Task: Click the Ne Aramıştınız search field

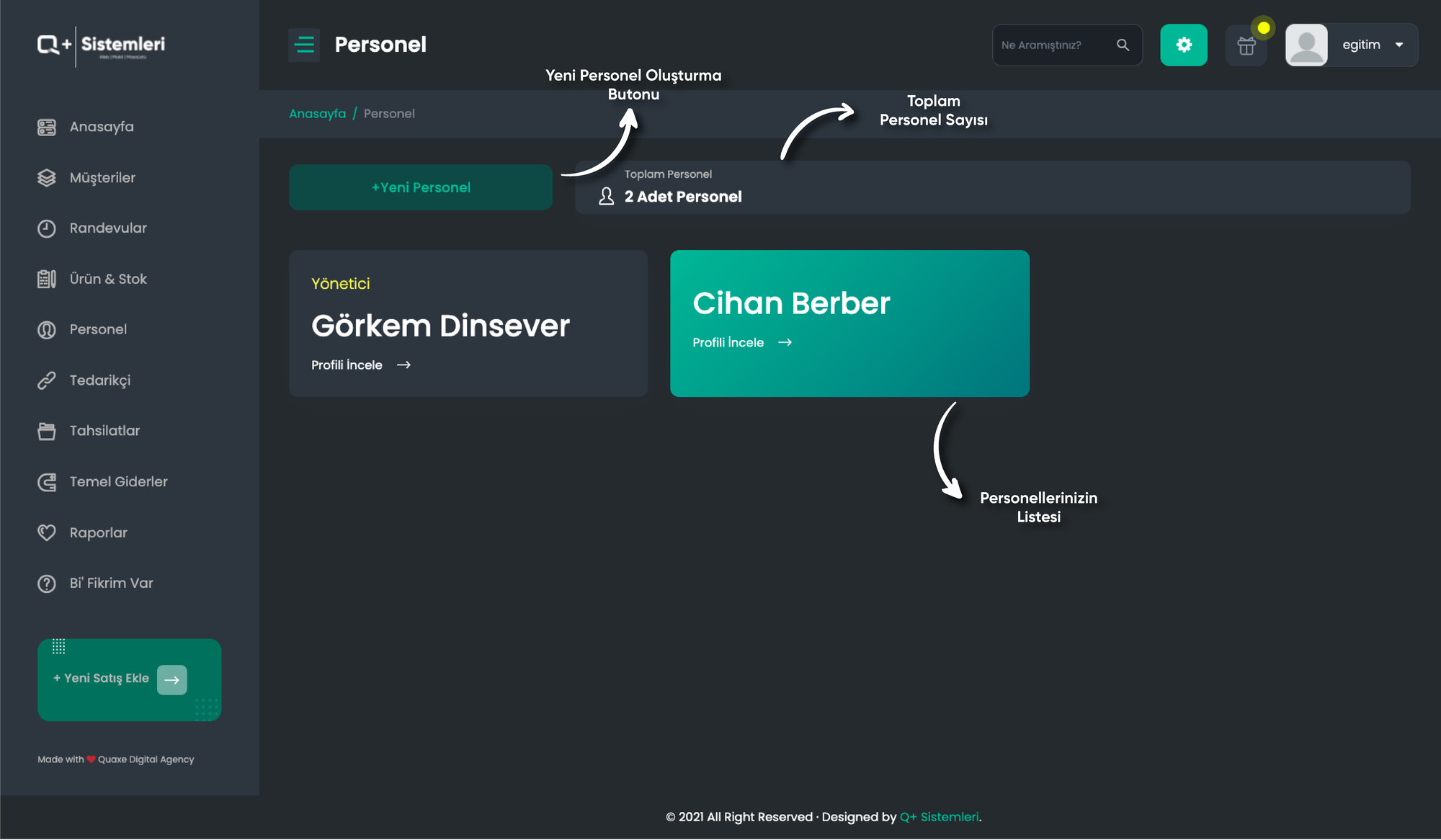Action: click(1054, 45)
